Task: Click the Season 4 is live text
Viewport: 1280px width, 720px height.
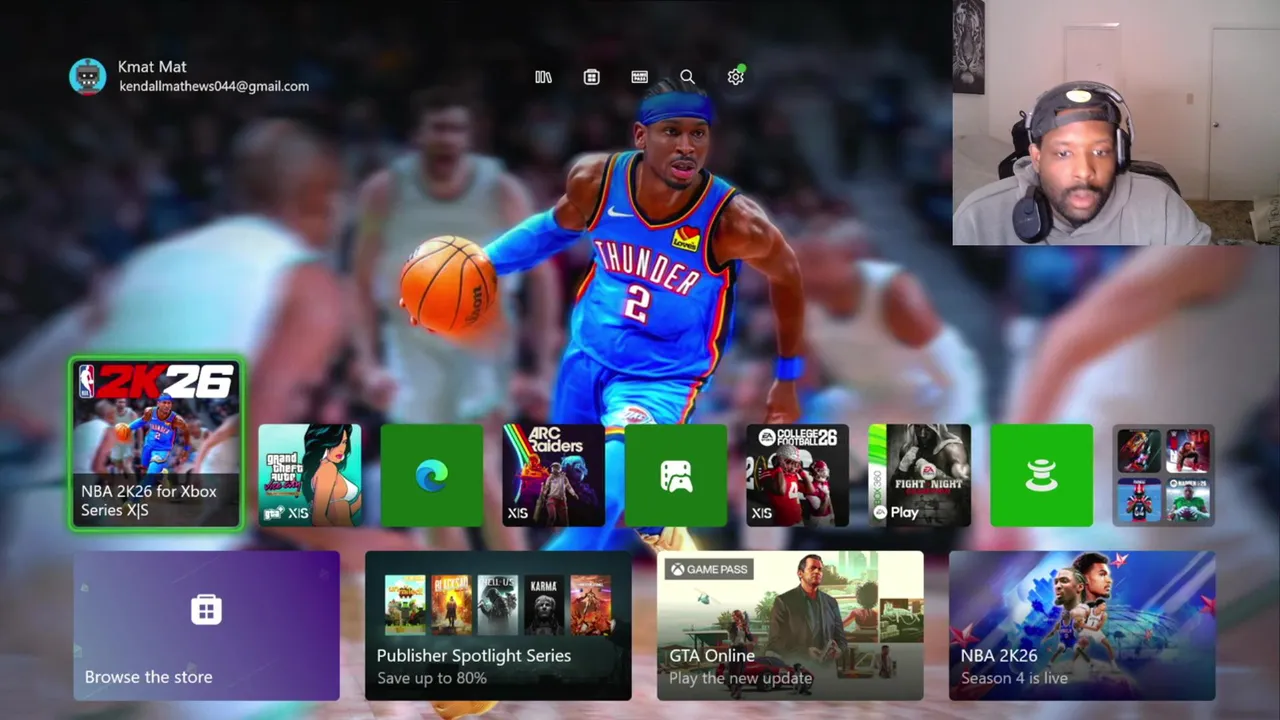Action: pyautogui.click(x=1014, y=678)
